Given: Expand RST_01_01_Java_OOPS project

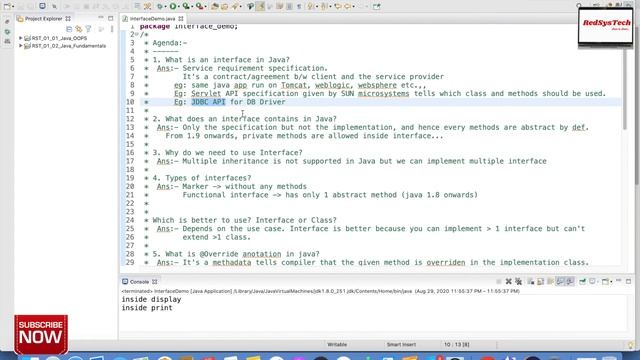Looking at the screenshot, I should tap(20, 38).
